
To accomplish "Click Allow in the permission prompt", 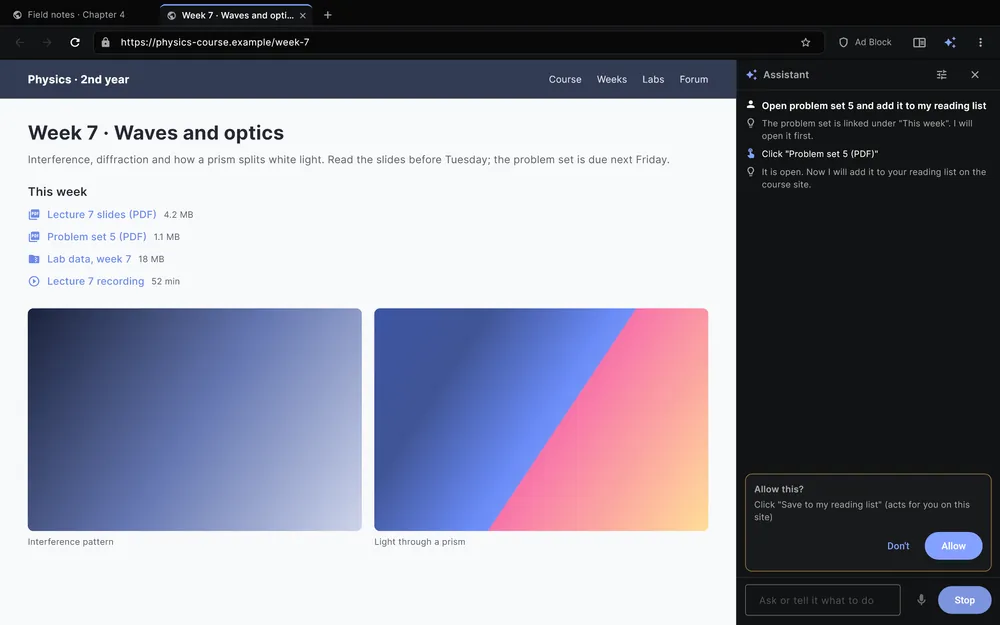I will (x=953, y=546).
